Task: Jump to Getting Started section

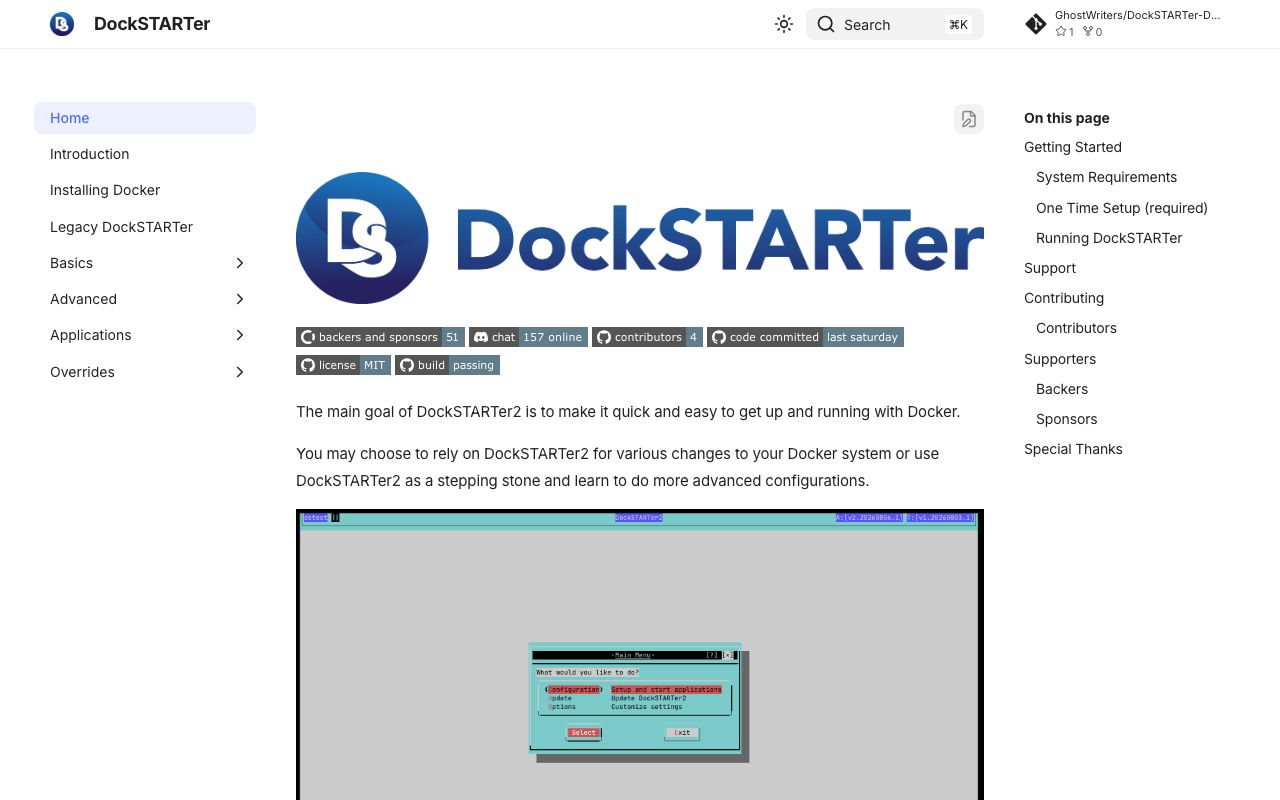Action: pos(1073,147)
